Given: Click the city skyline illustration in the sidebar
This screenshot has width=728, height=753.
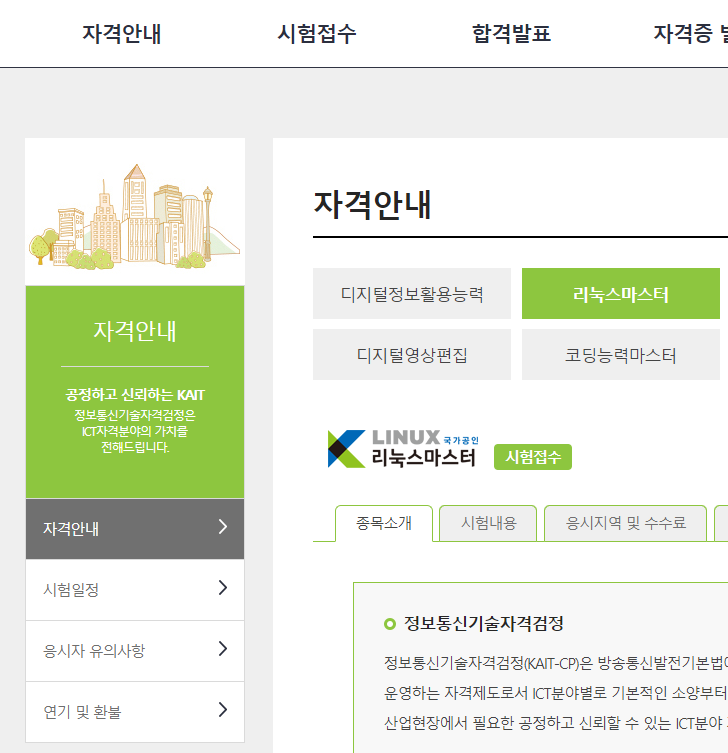Looking at the screenshot, I should tap(134, 216).
